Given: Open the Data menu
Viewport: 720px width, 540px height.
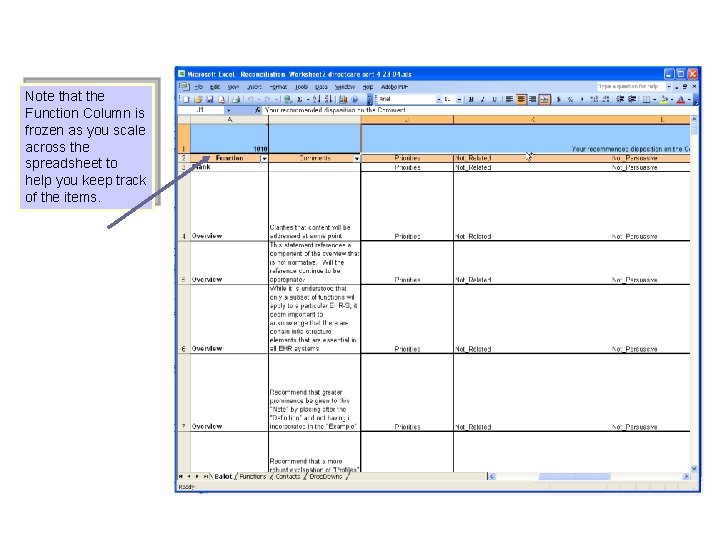Looking at the screenshot, I should point(321,87).
